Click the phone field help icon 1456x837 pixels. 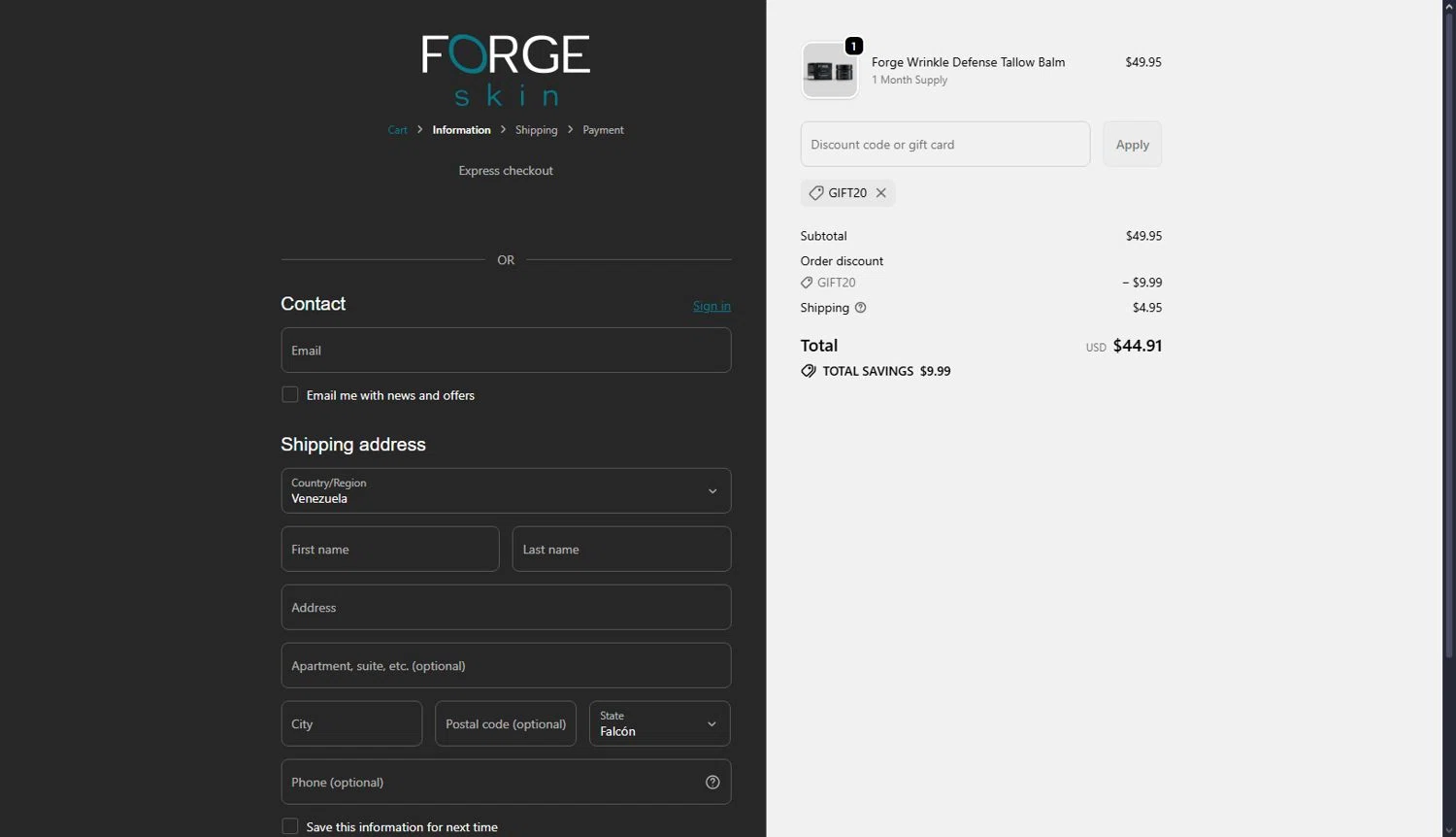tap(712, 783)
